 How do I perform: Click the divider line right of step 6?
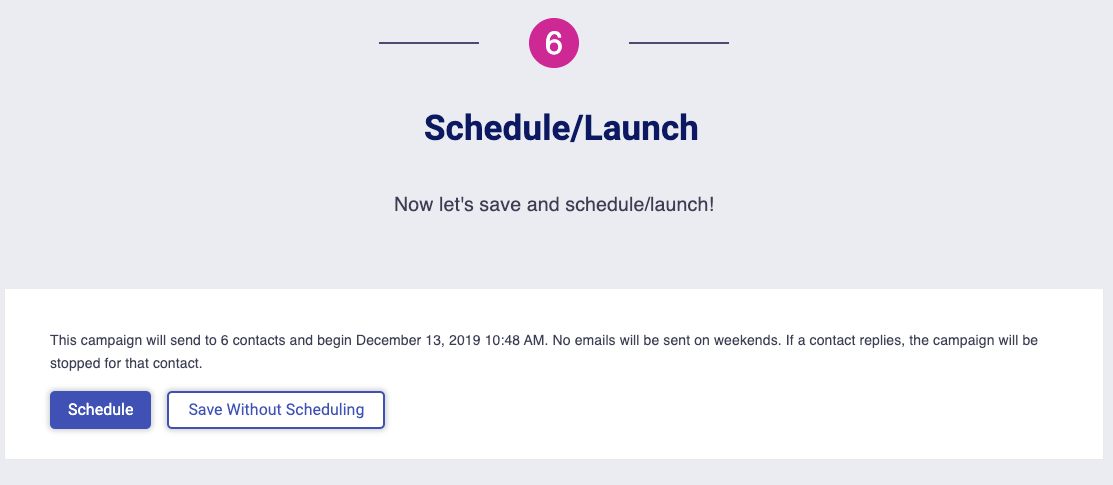pyautogui.click(x=679, y=43)
